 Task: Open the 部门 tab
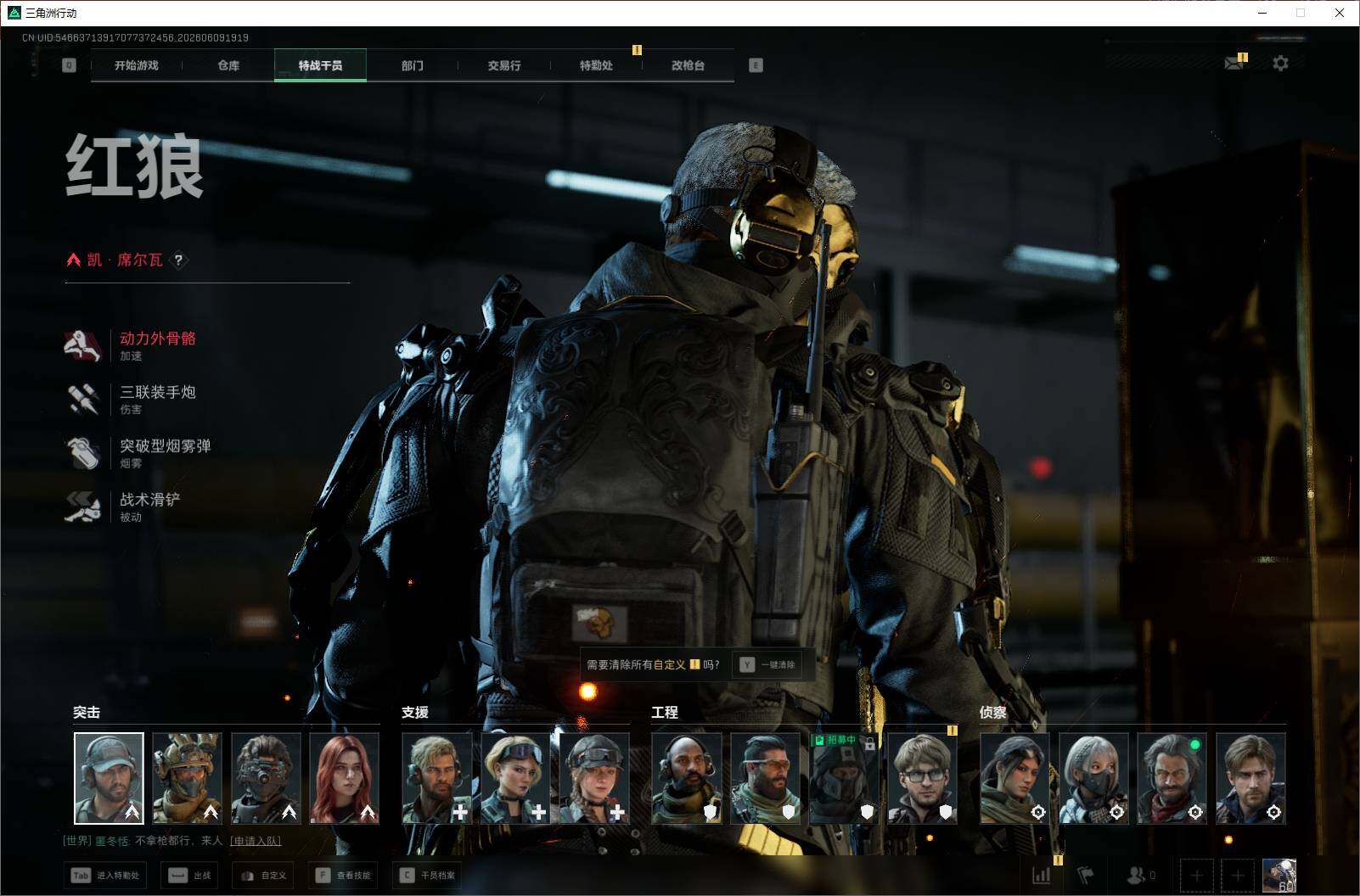[x=412, y=65]
